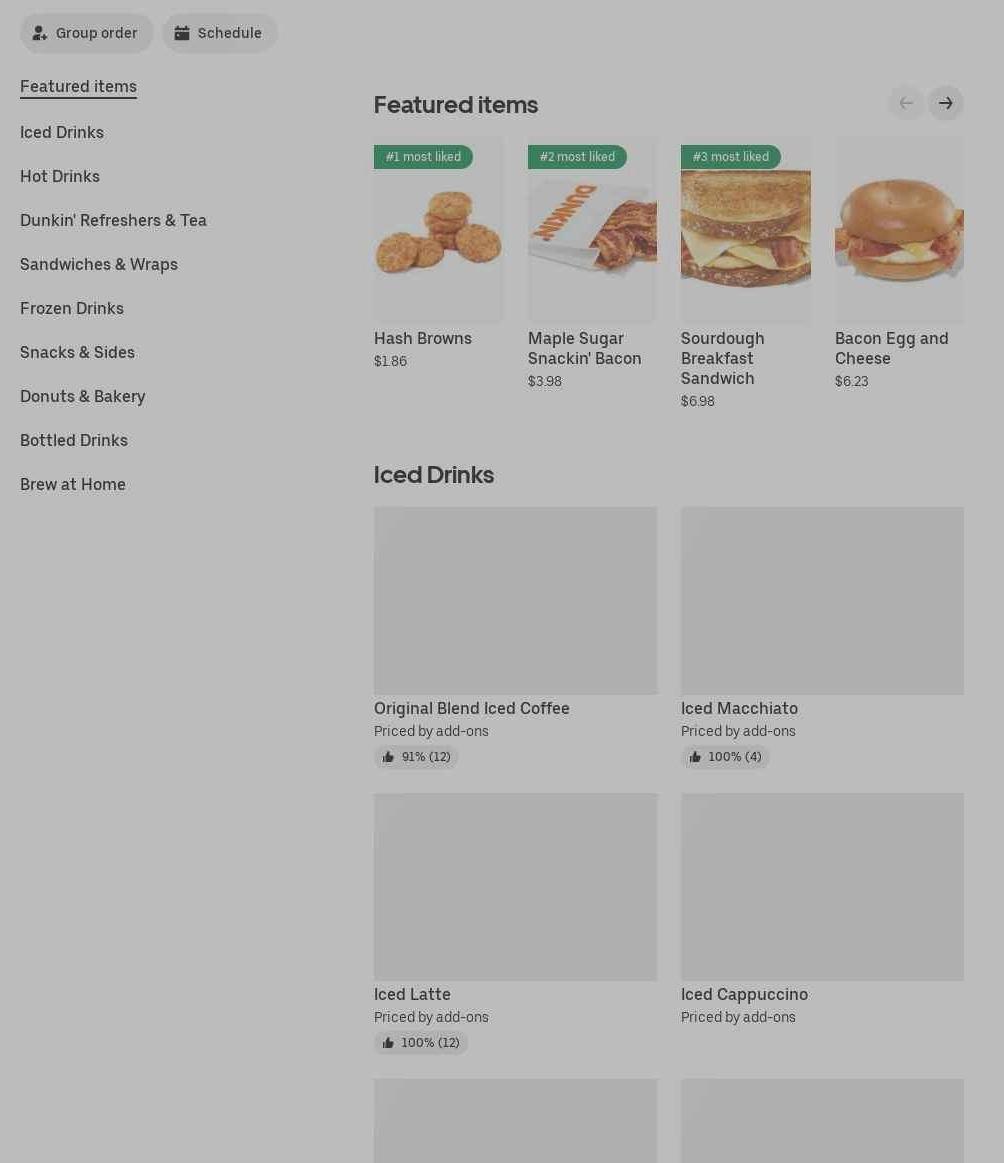This screenshot has width=1004, height=1163.
Task: Click thumbs-up rating on Iced Latte
Action: click(x=420, y=1042)
